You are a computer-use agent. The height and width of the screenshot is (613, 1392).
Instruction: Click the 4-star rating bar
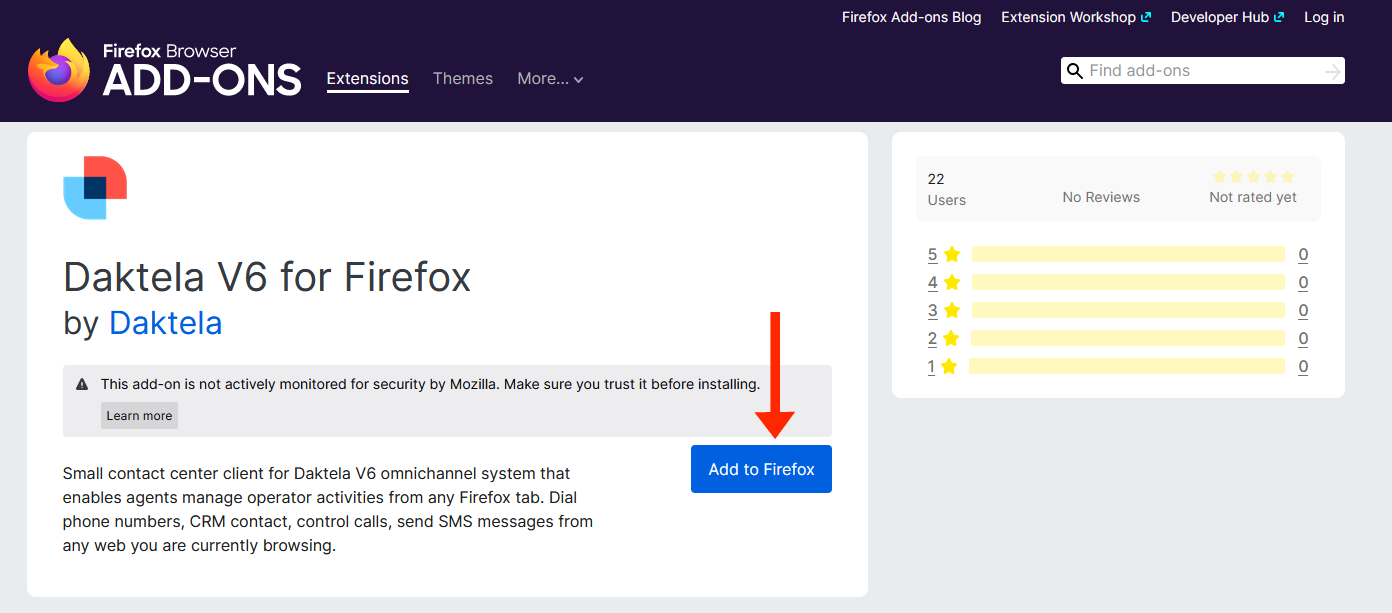(x=1127, y=283)
